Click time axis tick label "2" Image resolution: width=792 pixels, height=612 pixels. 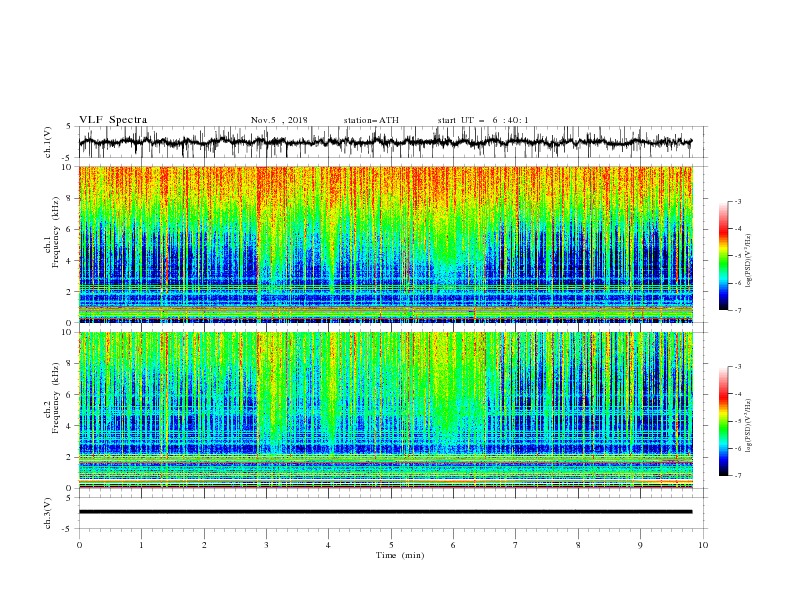(204, 545)
